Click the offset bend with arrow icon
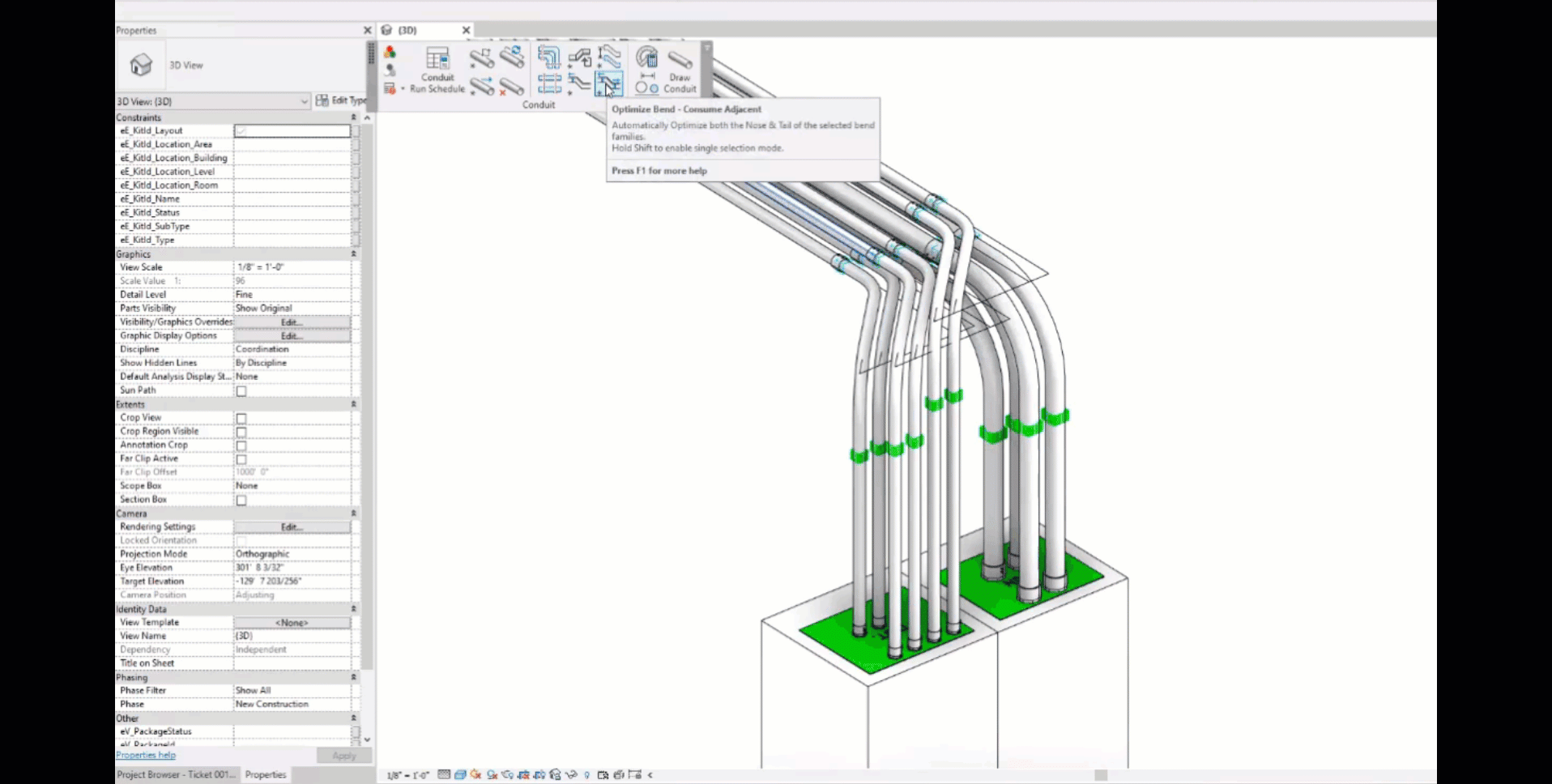This screenshot has width=1552, height=784. click(579, 58)
